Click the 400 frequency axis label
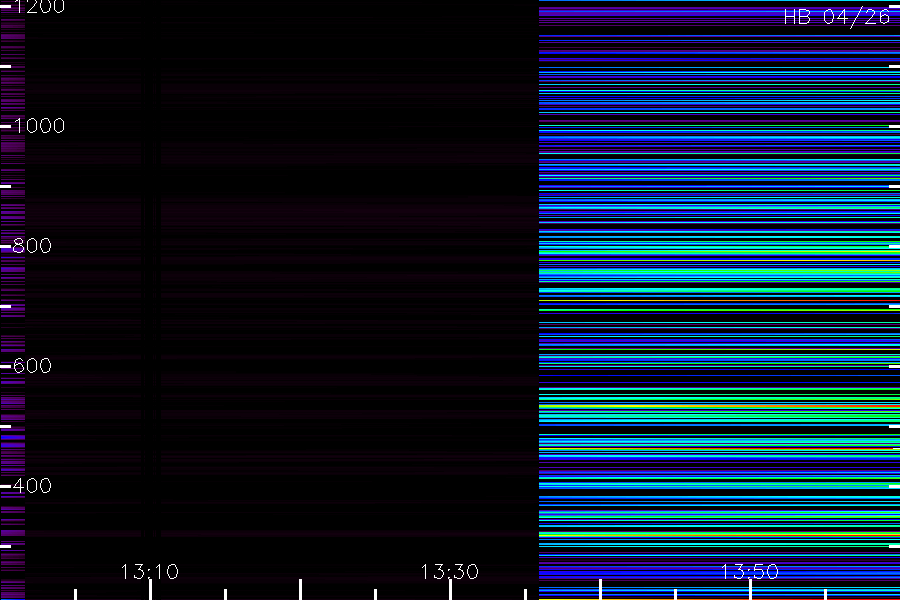The width and height of the screenshot is (900, 600). click(x=33, y=486)
